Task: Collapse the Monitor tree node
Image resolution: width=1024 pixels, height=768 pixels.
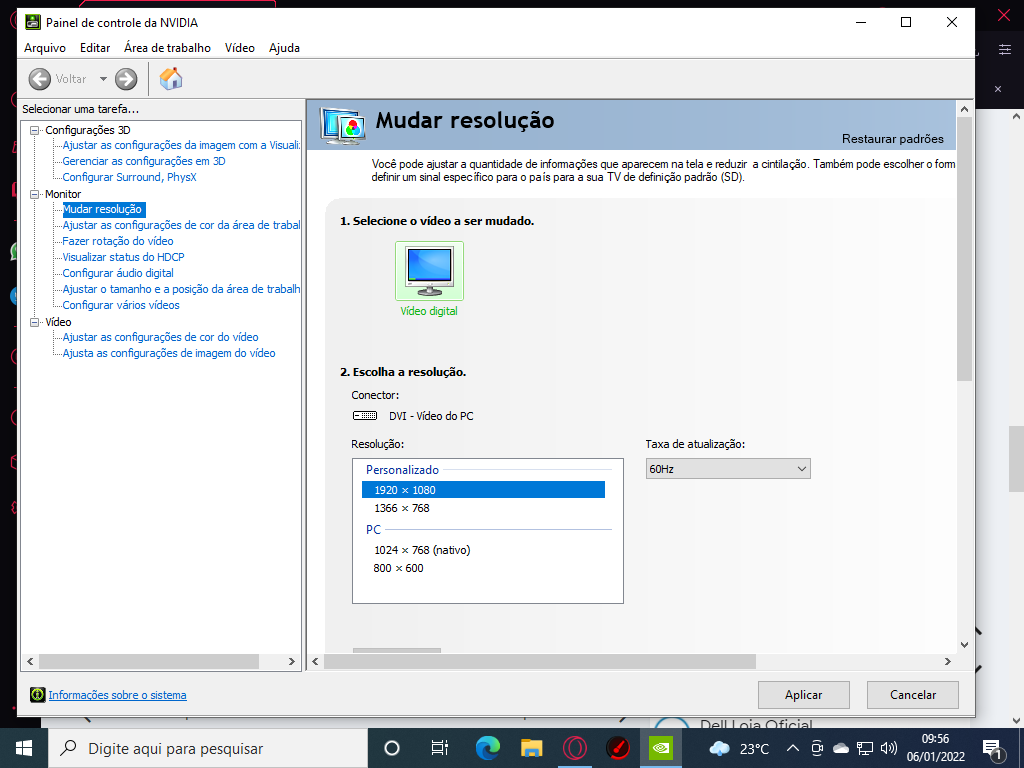Action: 35,194
